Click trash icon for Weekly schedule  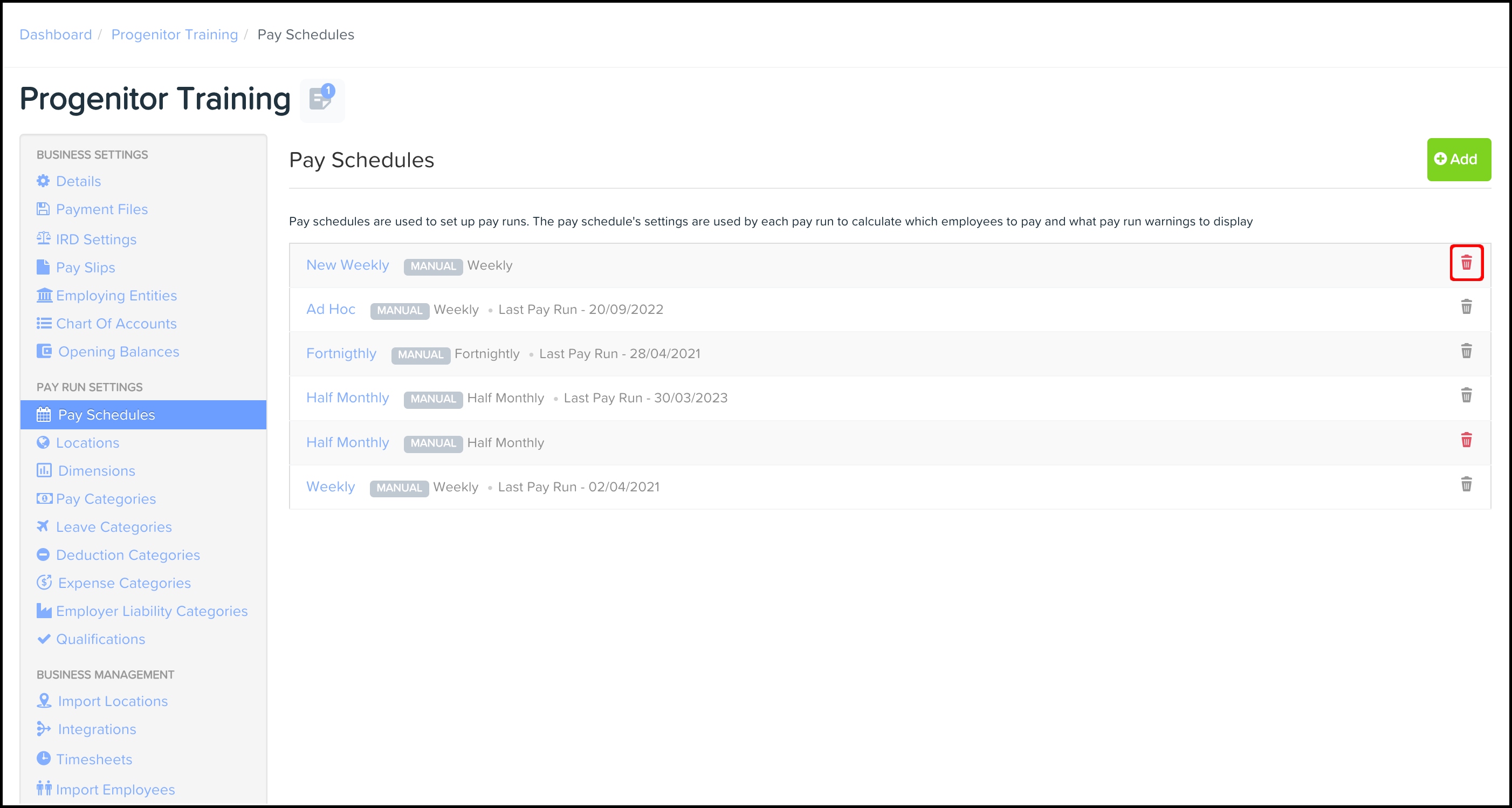(1466, 484)
